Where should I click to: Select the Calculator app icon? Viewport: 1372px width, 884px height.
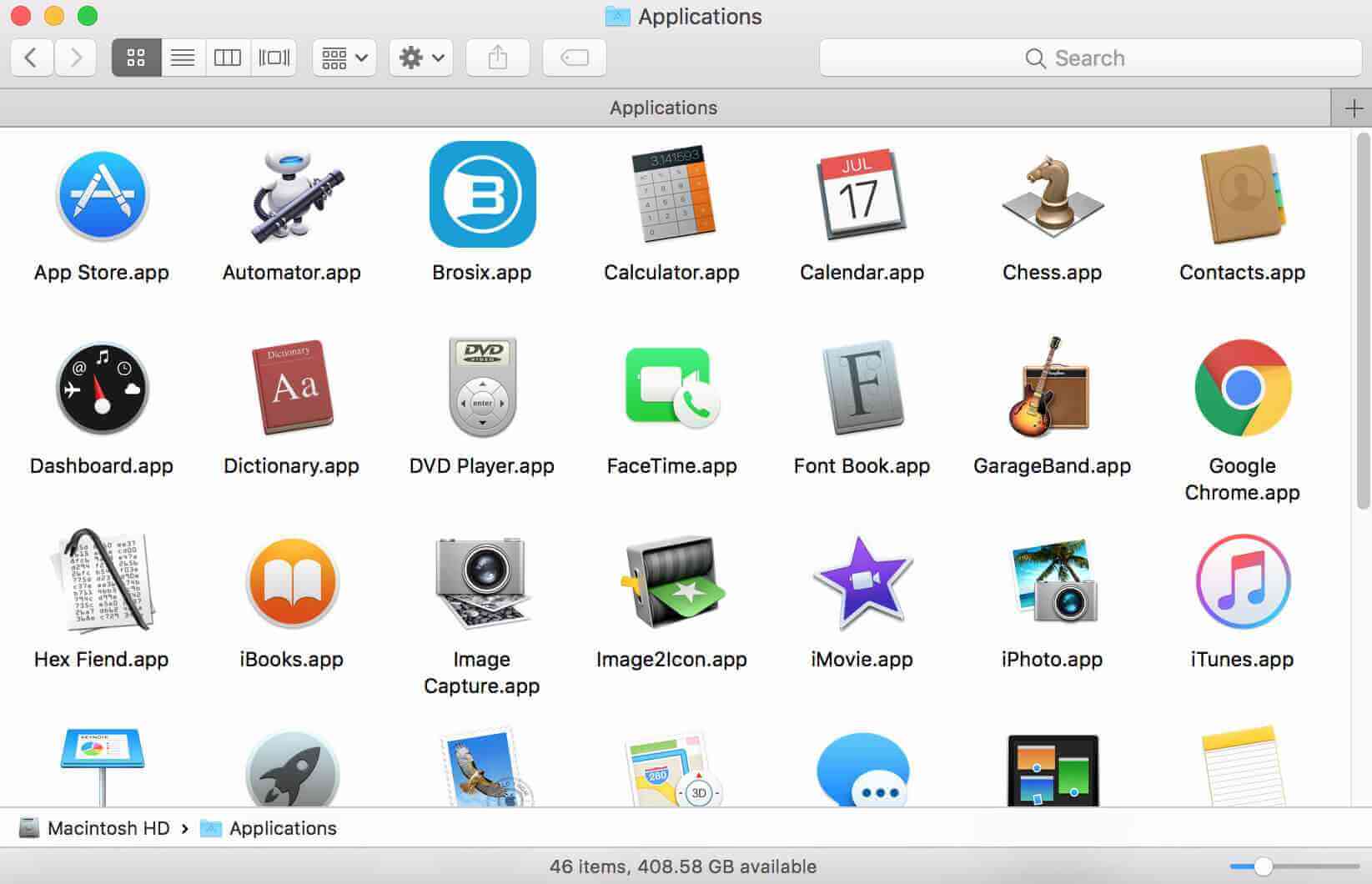click(x=672, y=194)
